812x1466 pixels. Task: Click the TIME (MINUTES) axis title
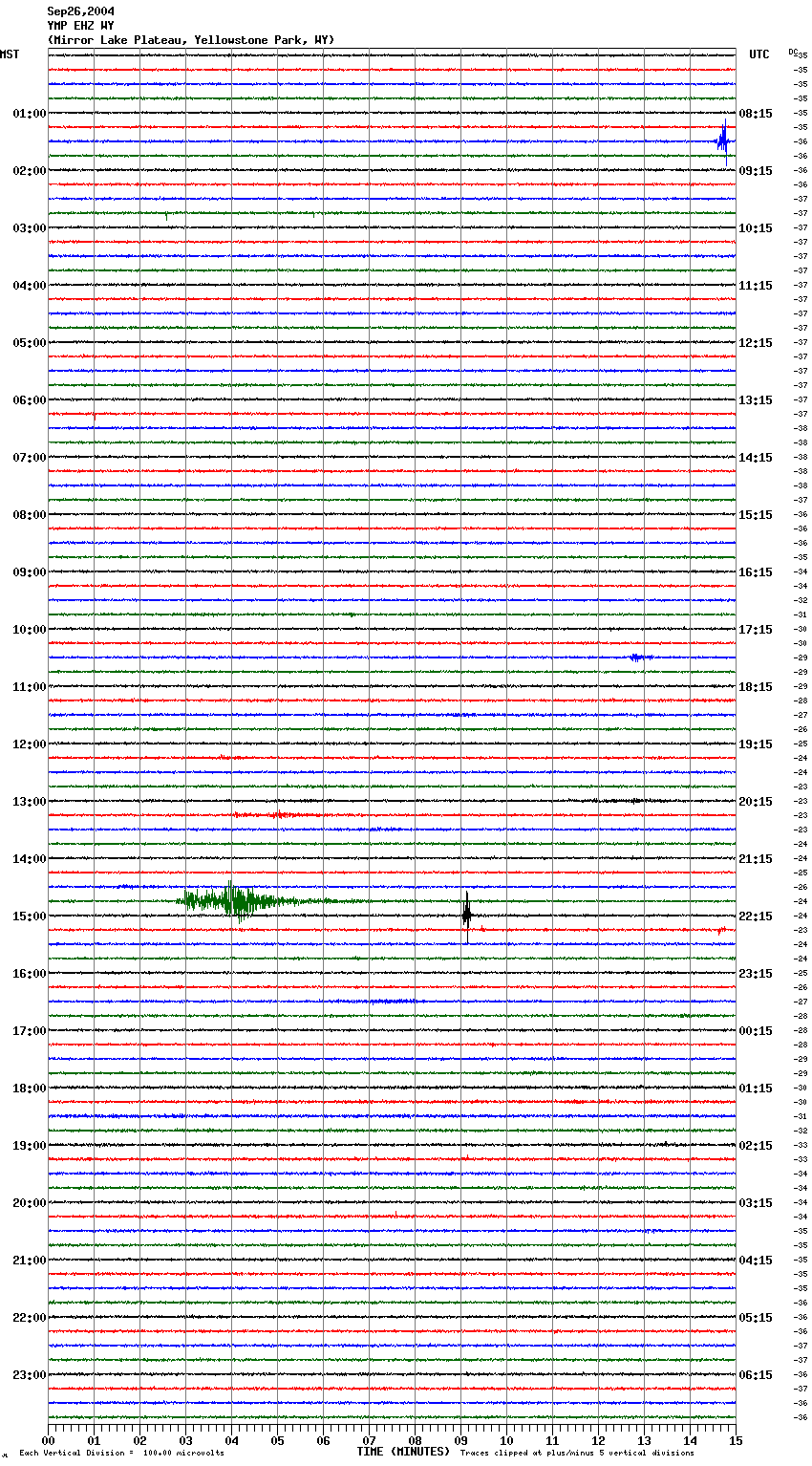[403, 1452]
